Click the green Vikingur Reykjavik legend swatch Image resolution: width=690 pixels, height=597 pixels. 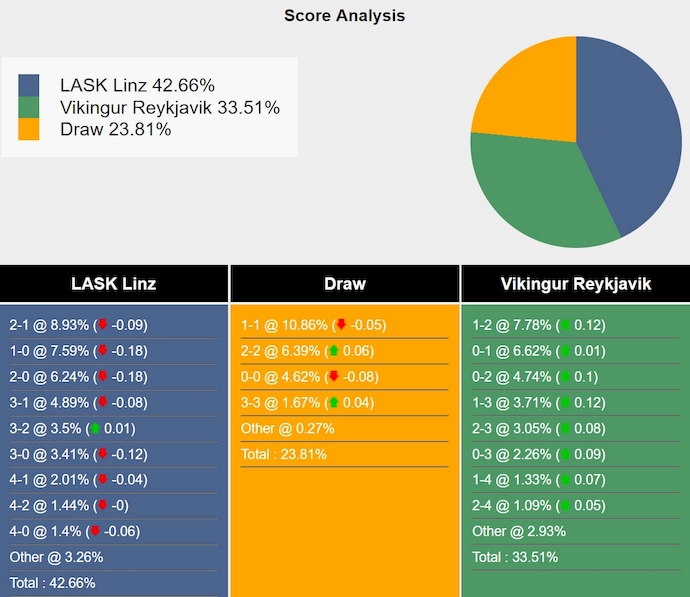(29, 107)
